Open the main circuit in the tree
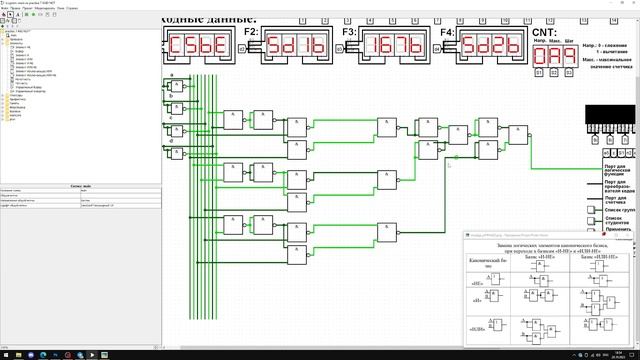Screen dimensions: 640x360 (13, 35)
